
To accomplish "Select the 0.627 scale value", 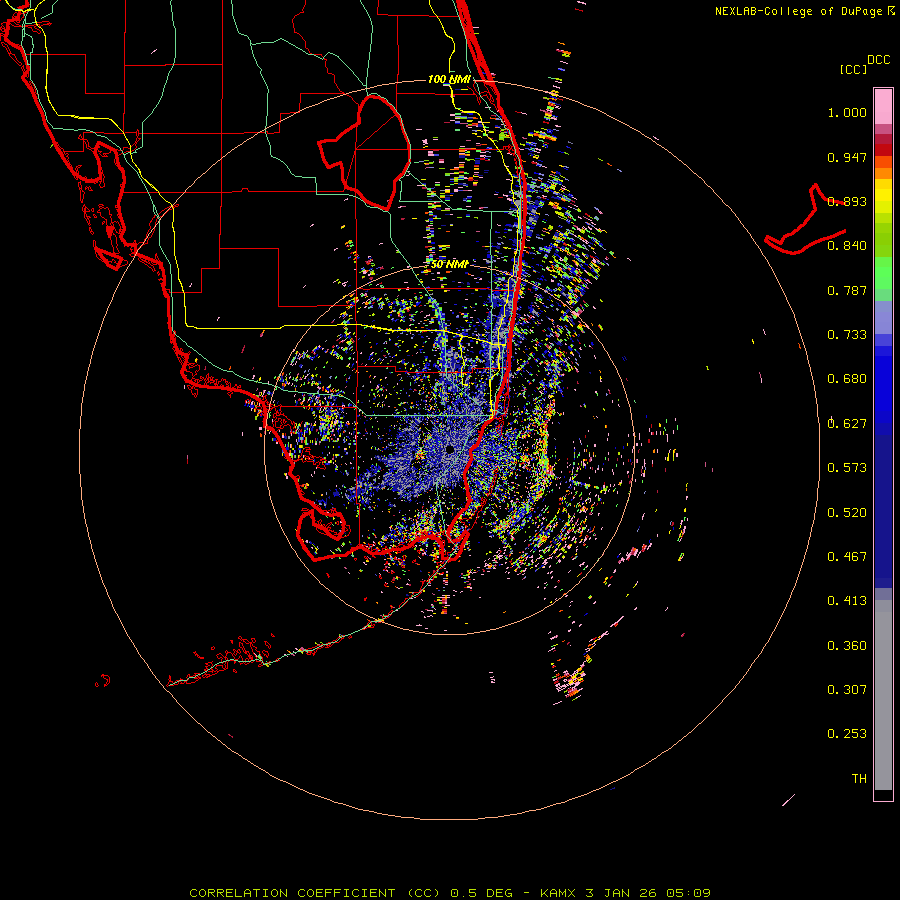I will click(847, 424).
